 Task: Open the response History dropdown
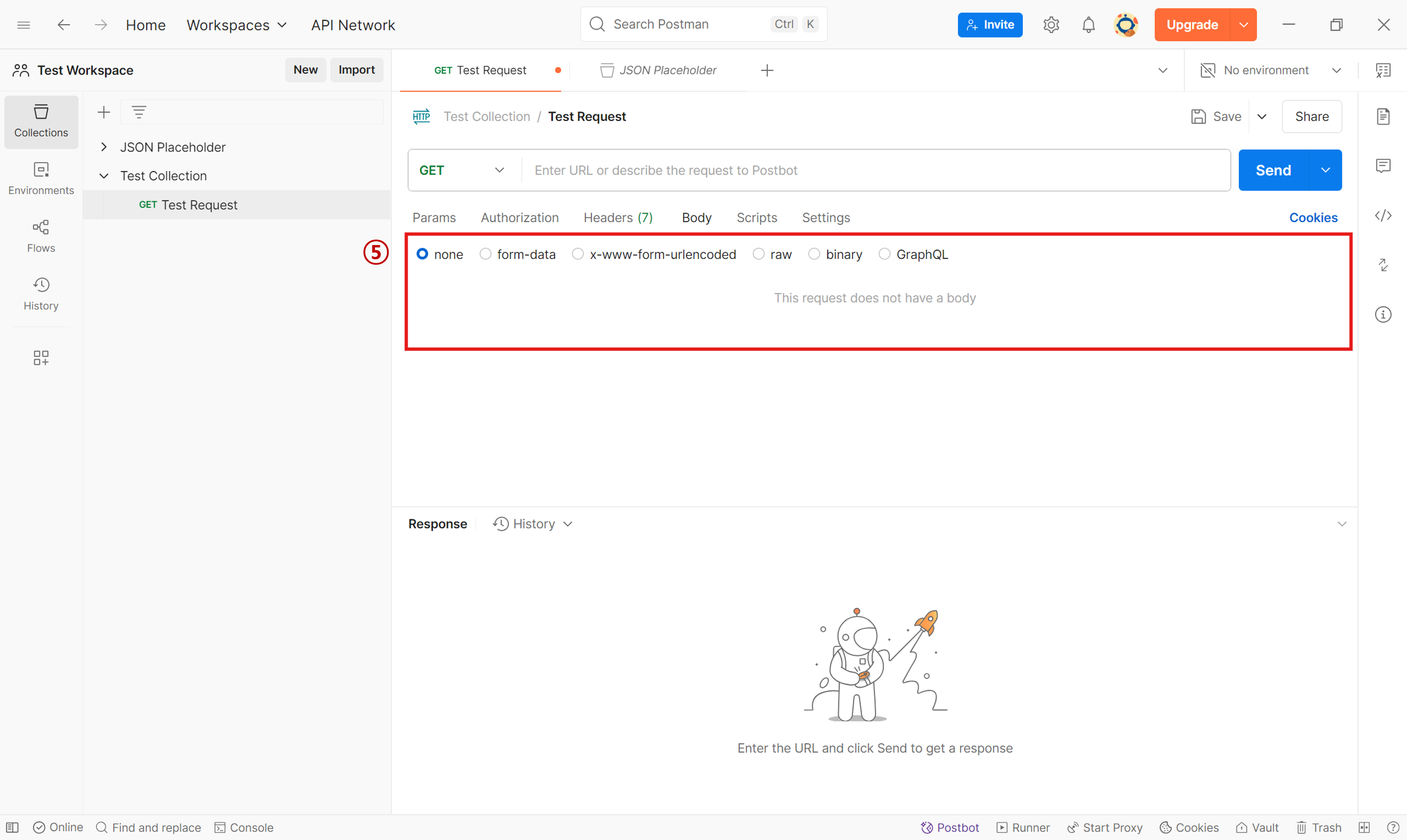coord(532,524)
